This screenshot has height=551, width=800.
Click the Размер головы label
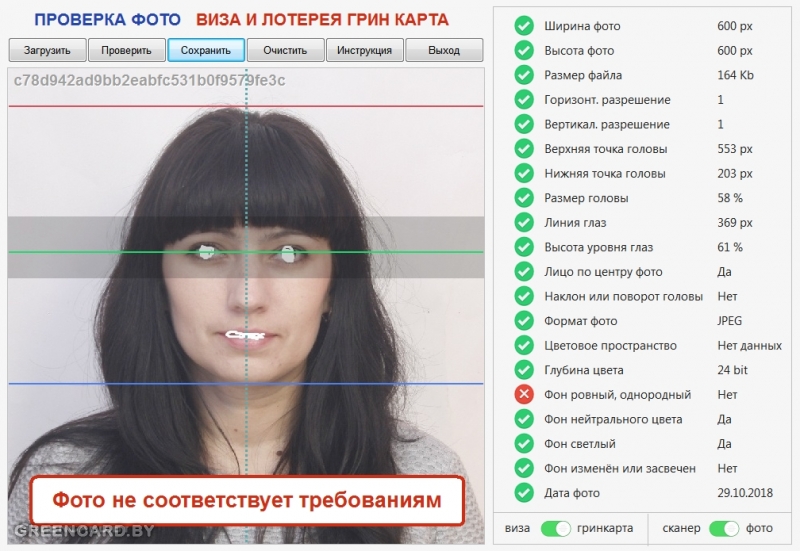(586, 198)
